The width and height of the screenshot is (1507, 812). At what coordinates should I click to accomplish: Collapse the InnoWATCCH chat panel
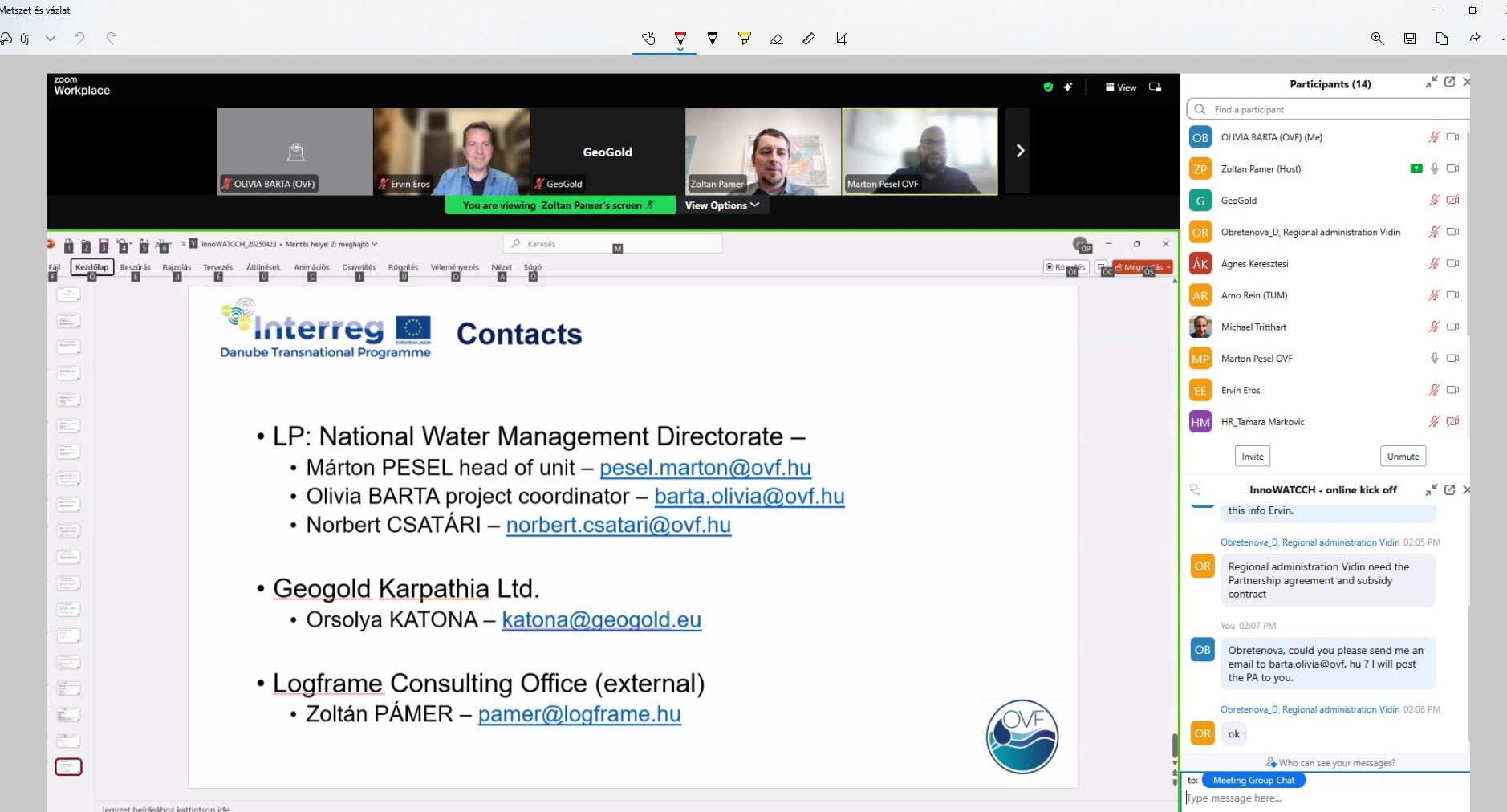tap(1431, 489)
